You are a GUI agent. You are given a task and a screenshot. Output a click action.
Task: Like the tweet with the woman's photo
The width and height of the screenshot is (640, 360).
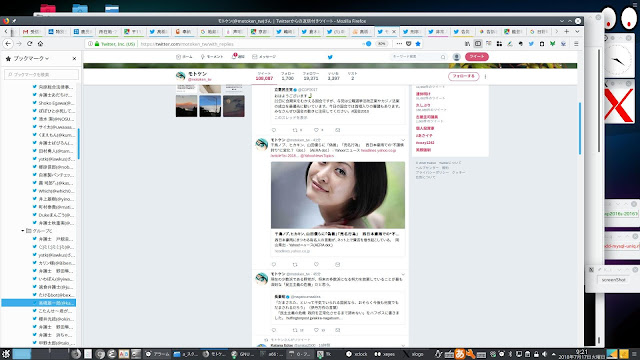click(x=316, y=264)
